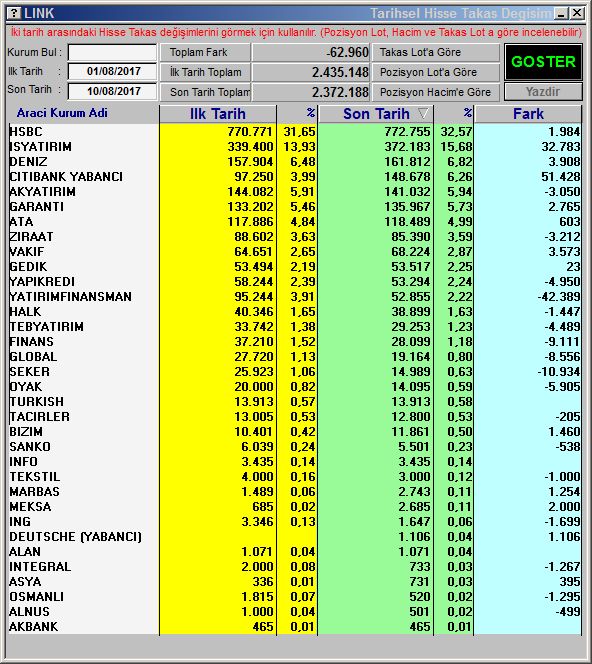Click the Araci Kurum Adi header
This screenshot has height=664, width=592.
pyautogui.click(x=62, y=113)
